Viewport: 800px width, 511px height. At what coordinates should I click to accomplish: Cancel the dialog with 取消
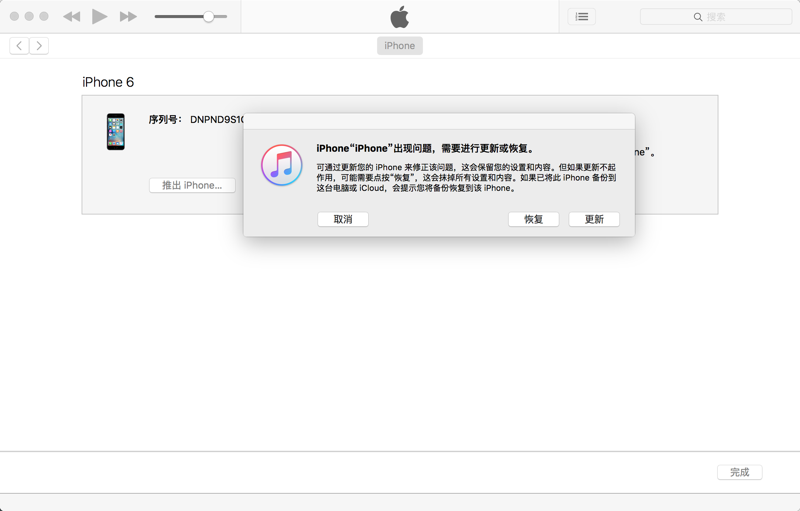[343, 219]
